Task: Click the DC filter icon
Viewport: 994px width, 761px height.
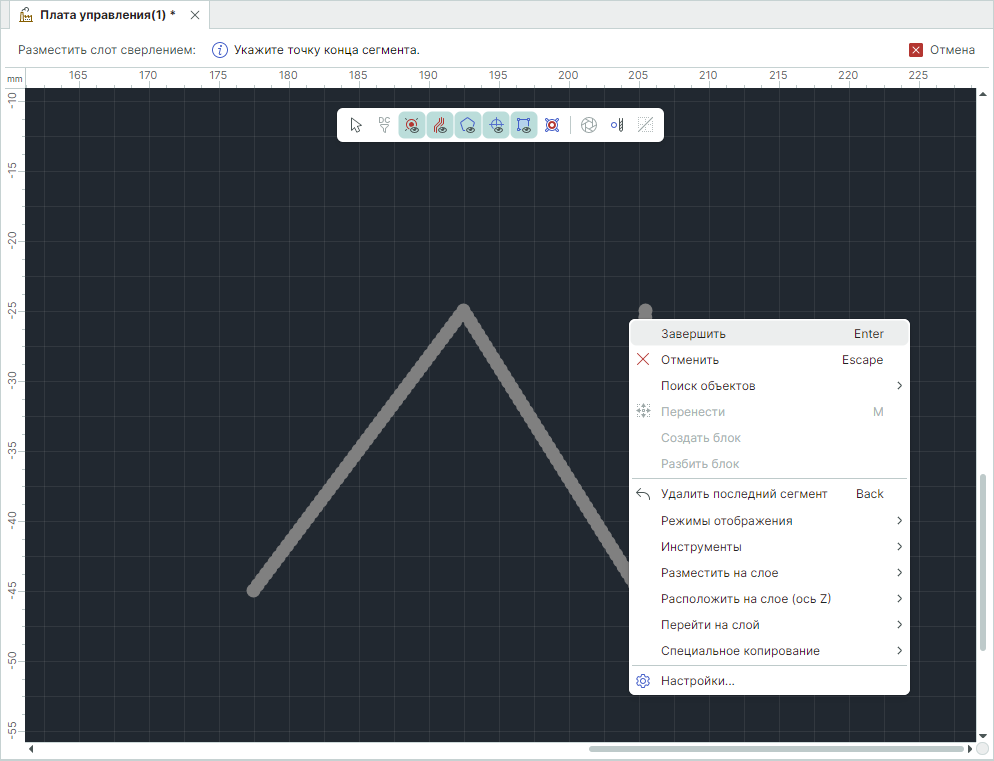Action: 384,125
